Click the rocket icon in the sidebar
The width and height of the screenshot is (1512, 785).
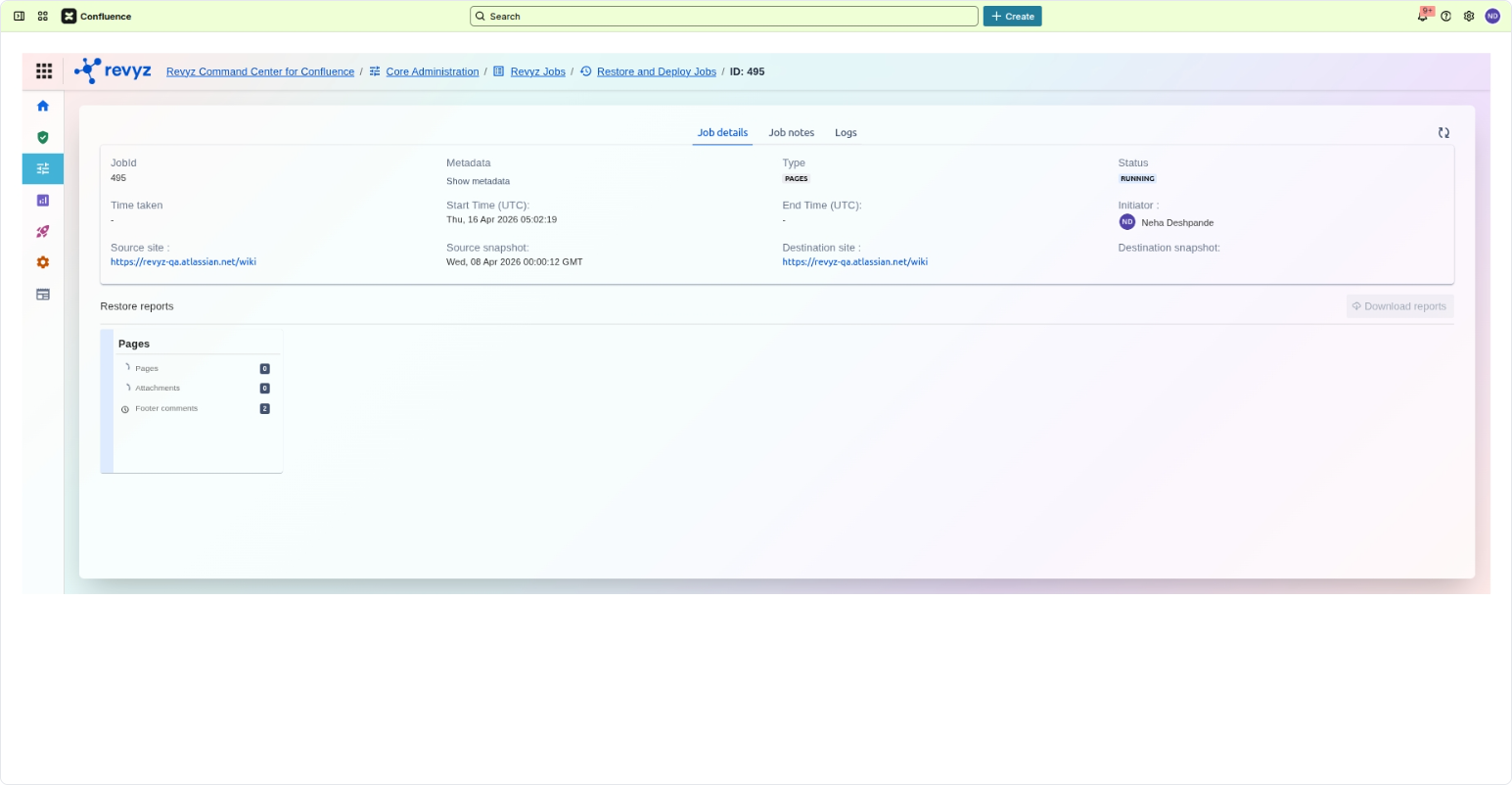point(43,231)
